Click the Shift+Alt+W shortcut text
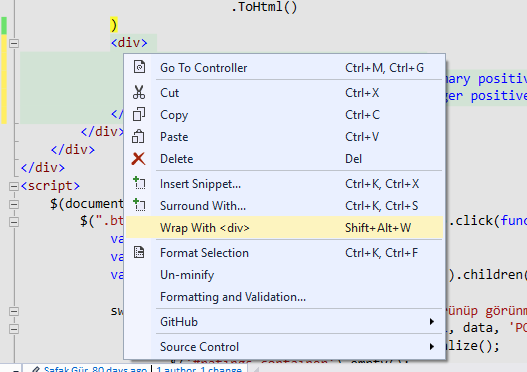527x372 pixels. [378, 228]
